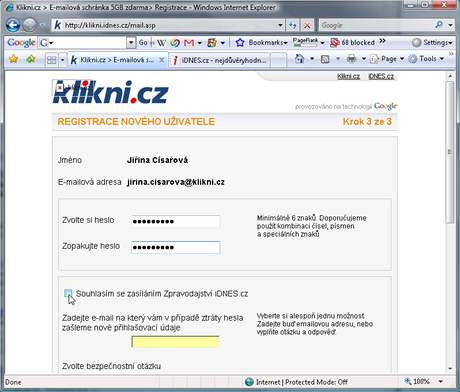Open the Gmail icon dropdown arrow
The image size is (460, 392).
pyautogui.click(x=200, y=43)
